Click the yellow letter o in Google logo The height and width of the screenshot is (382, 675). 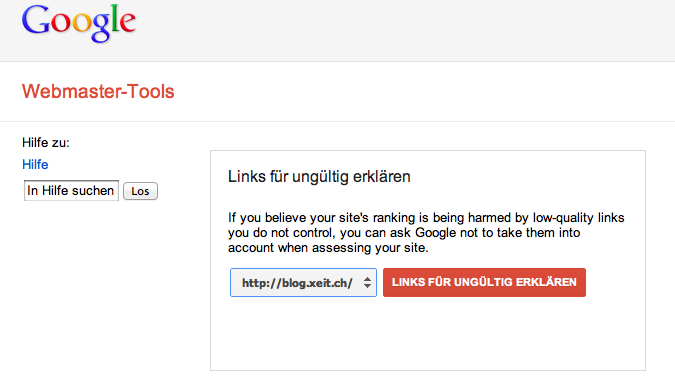82,23
